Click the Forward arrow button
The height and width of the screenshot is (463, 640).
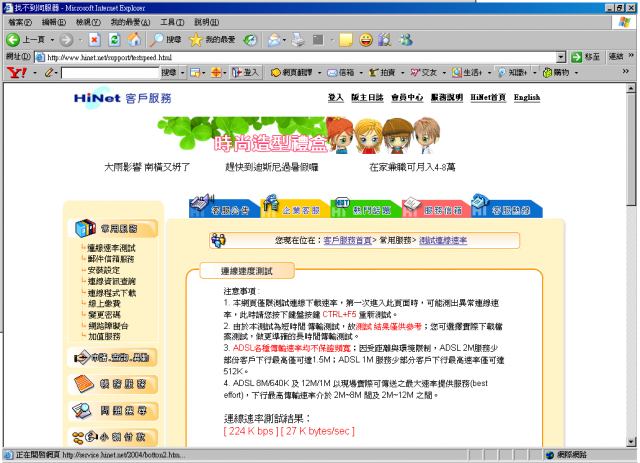click(x=66, y=40)
